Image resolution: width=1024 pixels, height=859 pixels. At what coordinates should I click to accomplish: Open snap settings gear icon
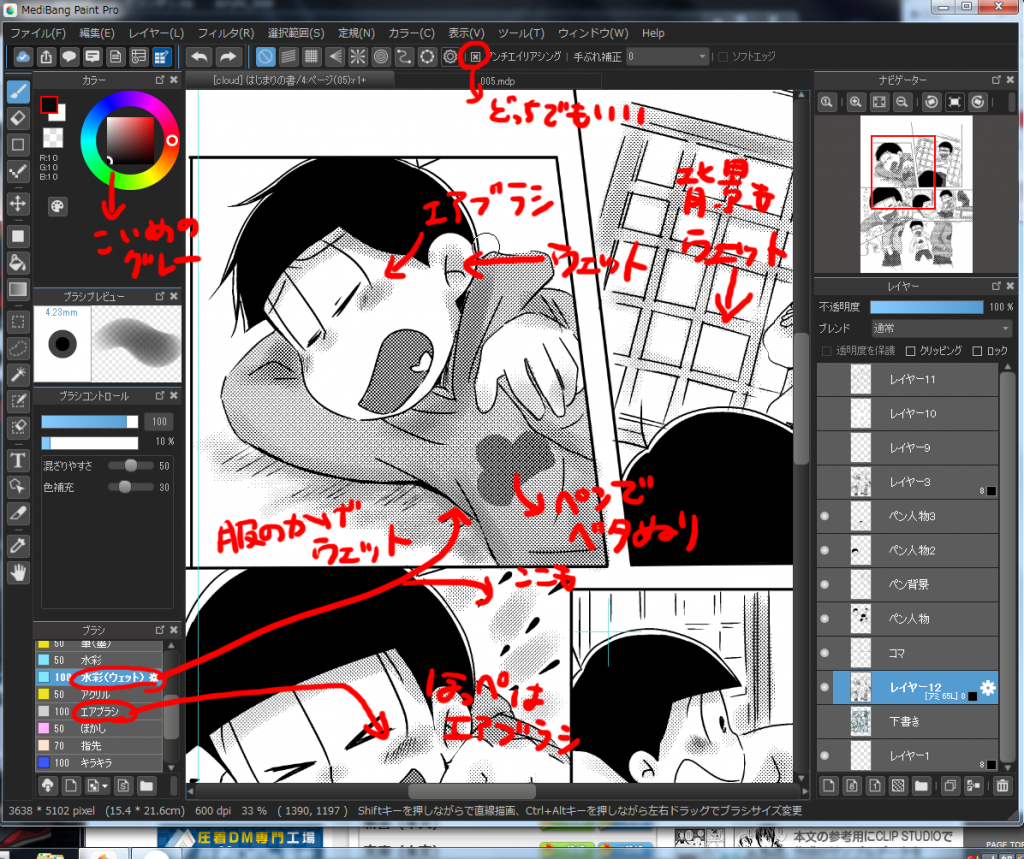(x=450, y=57)
